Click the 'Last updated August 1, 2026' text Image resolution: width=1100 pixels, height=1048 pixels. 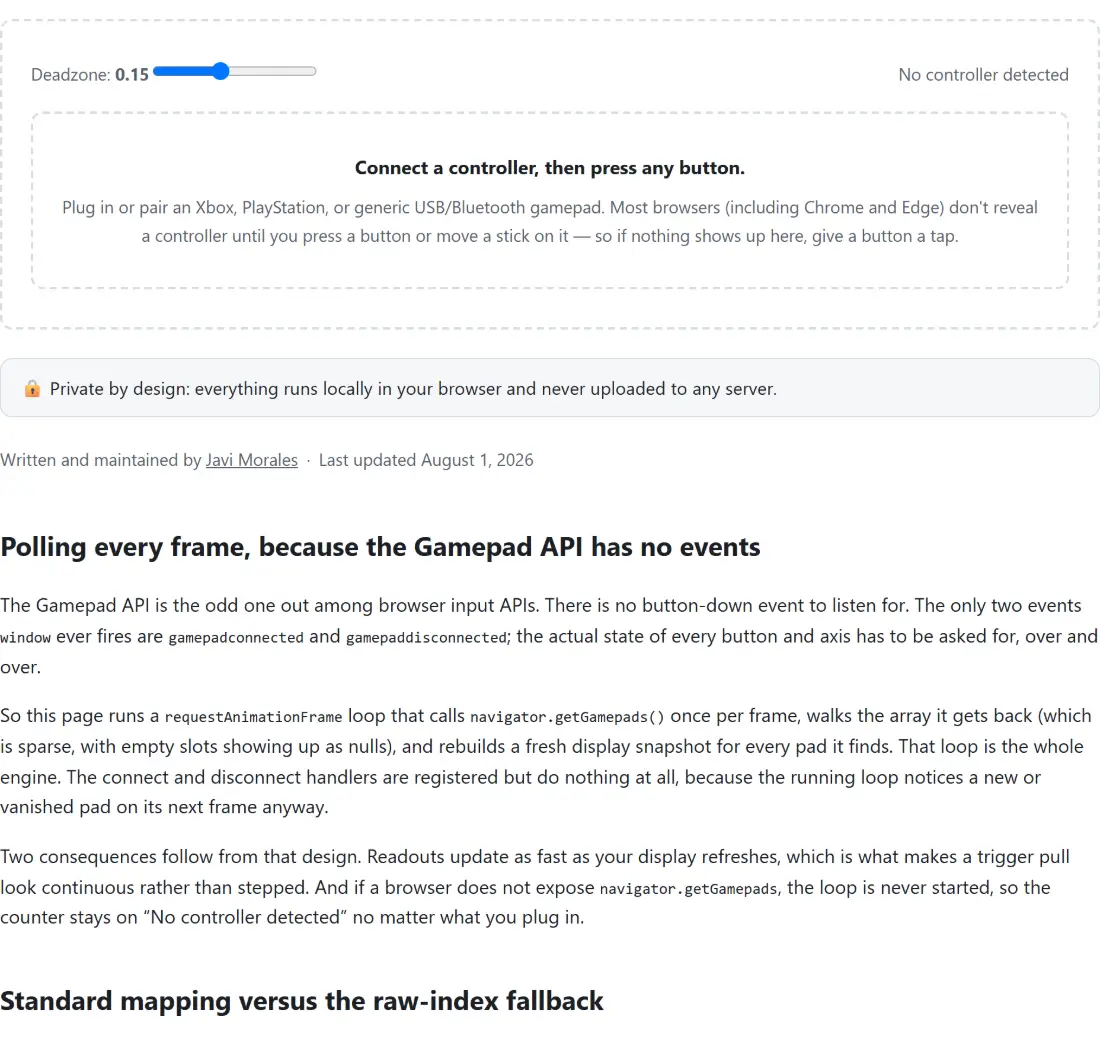coord(426,460)
